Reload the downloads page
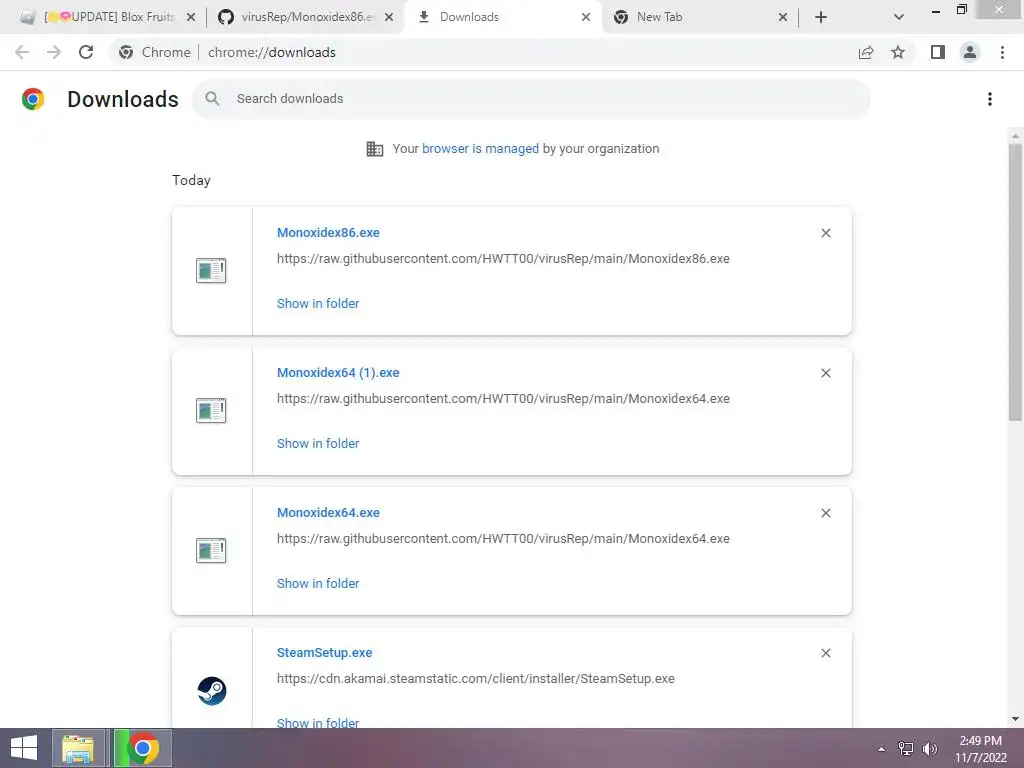 (x=86, y=52)
